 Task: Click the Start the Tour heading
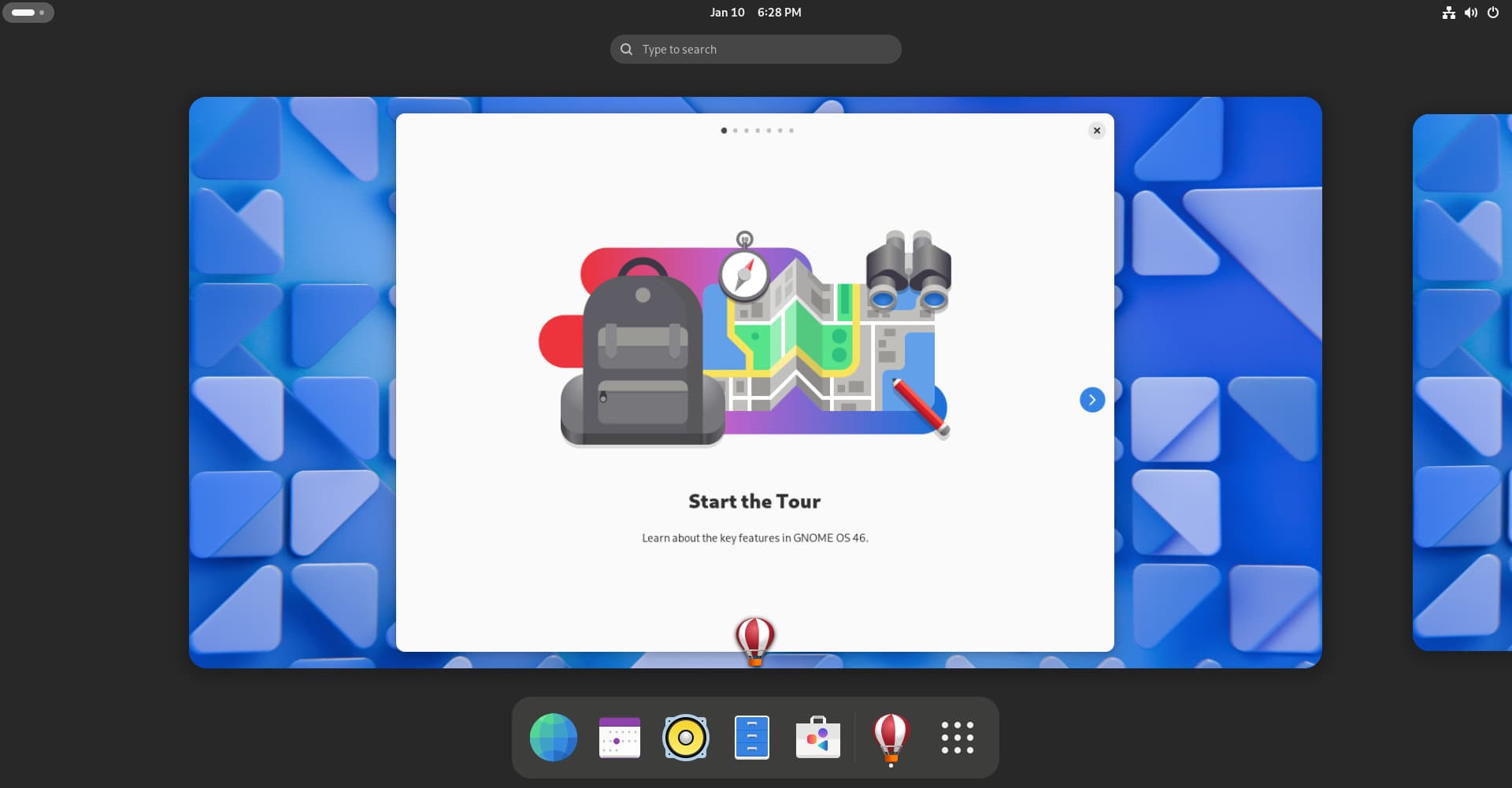[754, 501]
